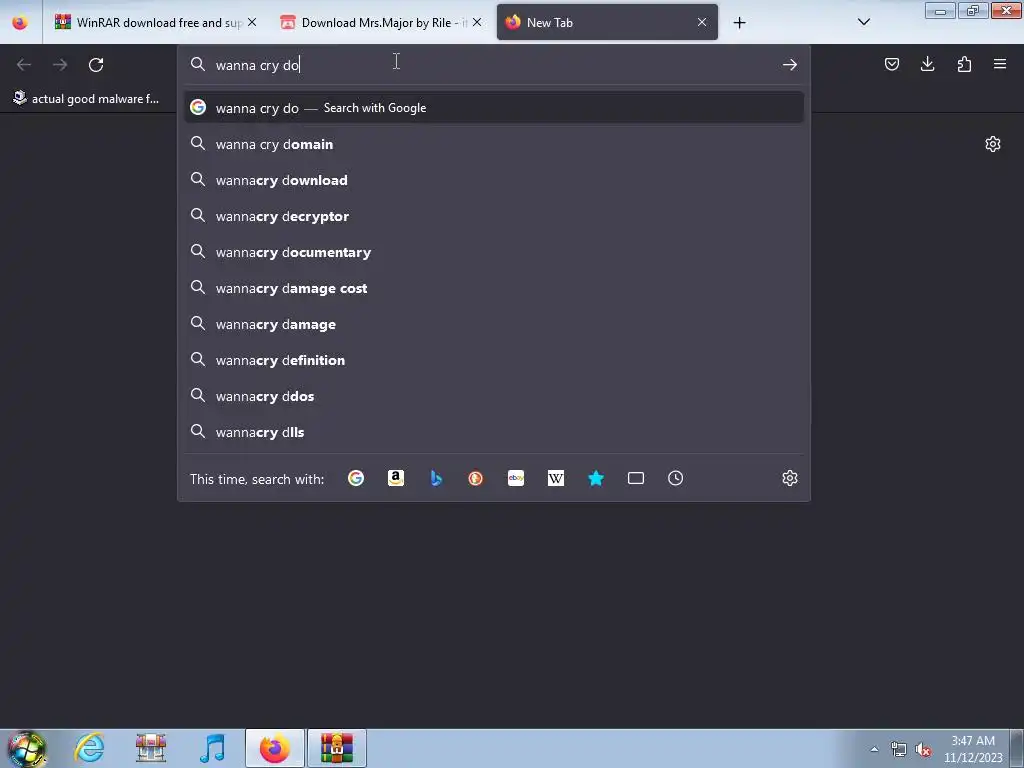Search bookmarks via star icon

tap(596, 478)
